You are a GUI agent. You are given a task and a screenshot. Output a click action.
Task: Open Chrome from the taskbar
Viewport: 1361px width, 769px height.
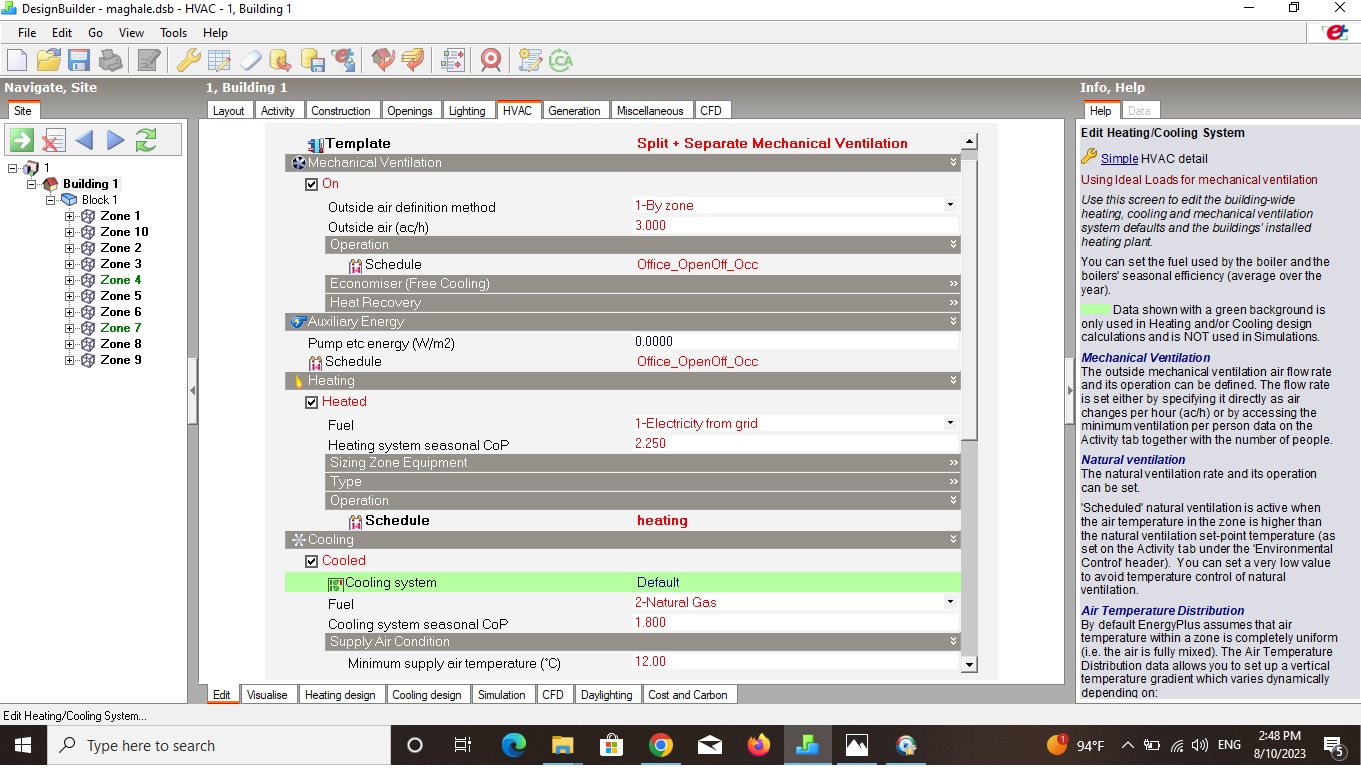click(x=660, y=745)
